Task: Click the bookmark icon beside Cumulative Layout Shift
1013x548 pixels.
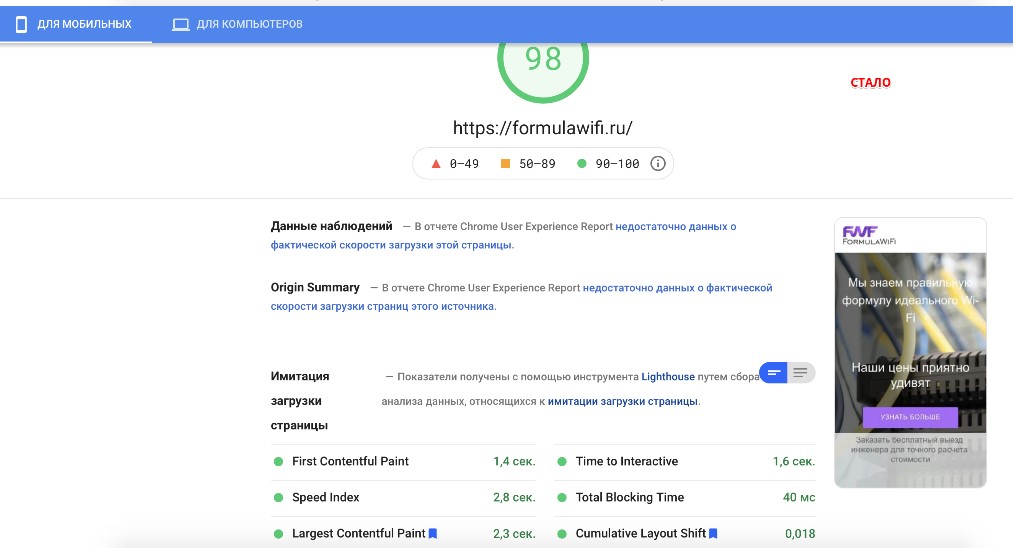Action: [x=713, y=534]
